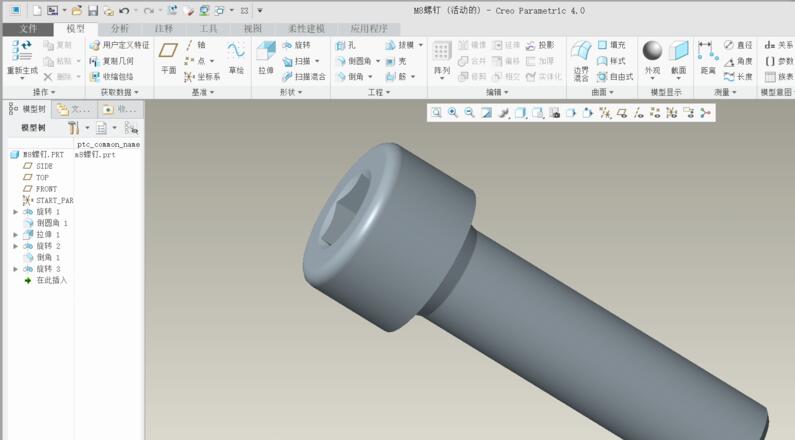795x440 pixels.
Task: Select the 填充 (Fill) surface tool
Action: (611, 45)
